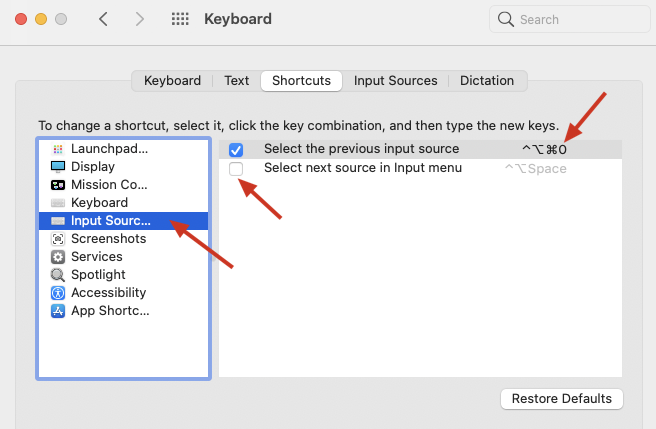
Task: Select the Keyboard category in sidebar list
Action: [99, 203]
